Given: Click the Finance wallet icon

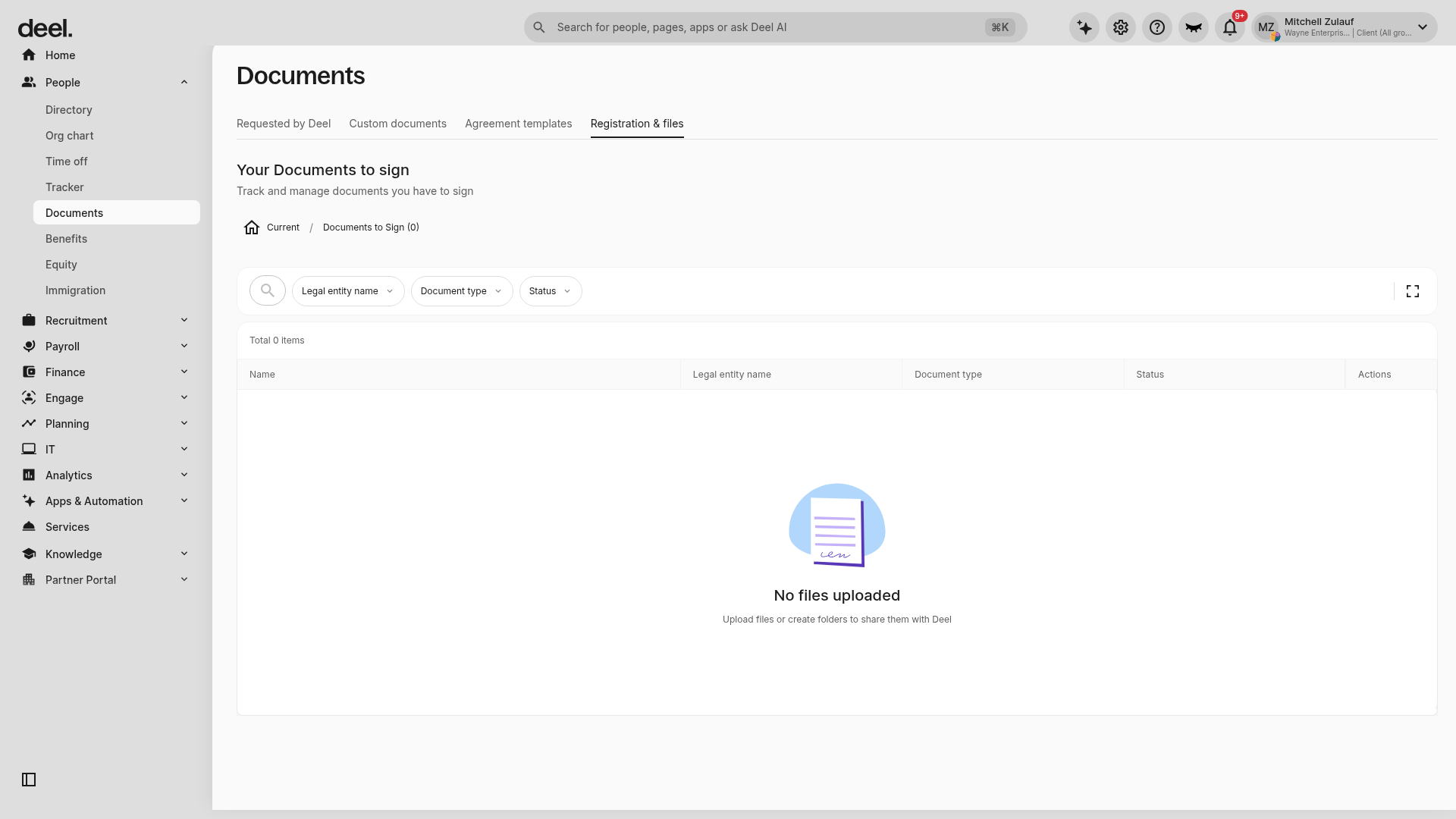Looking at the screenshot, I should 29,372.
